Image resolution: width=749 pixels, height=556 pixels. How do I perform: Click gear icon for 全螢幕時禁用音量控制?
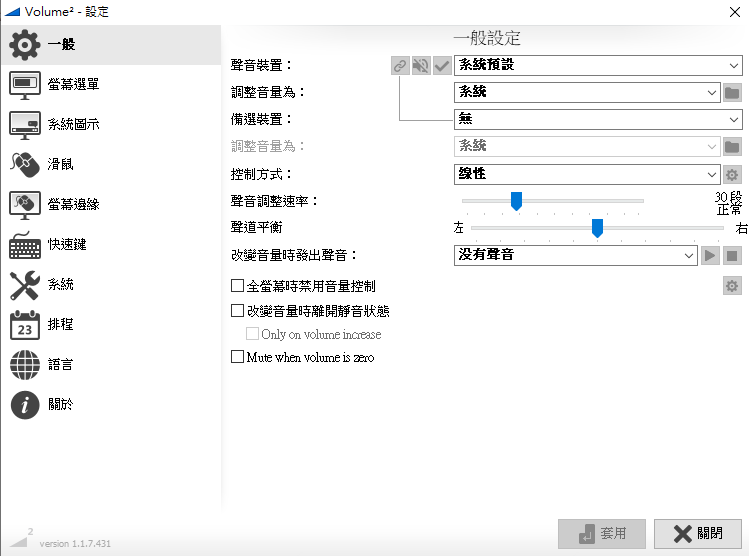pos(732,287)
